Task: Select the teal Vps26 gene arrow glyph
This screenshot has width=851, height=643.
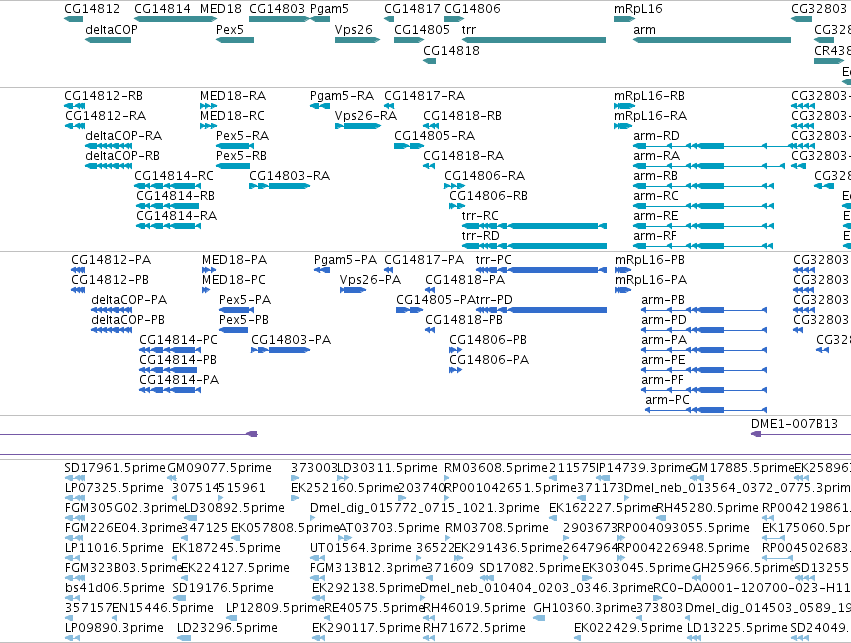Action: 358,40
